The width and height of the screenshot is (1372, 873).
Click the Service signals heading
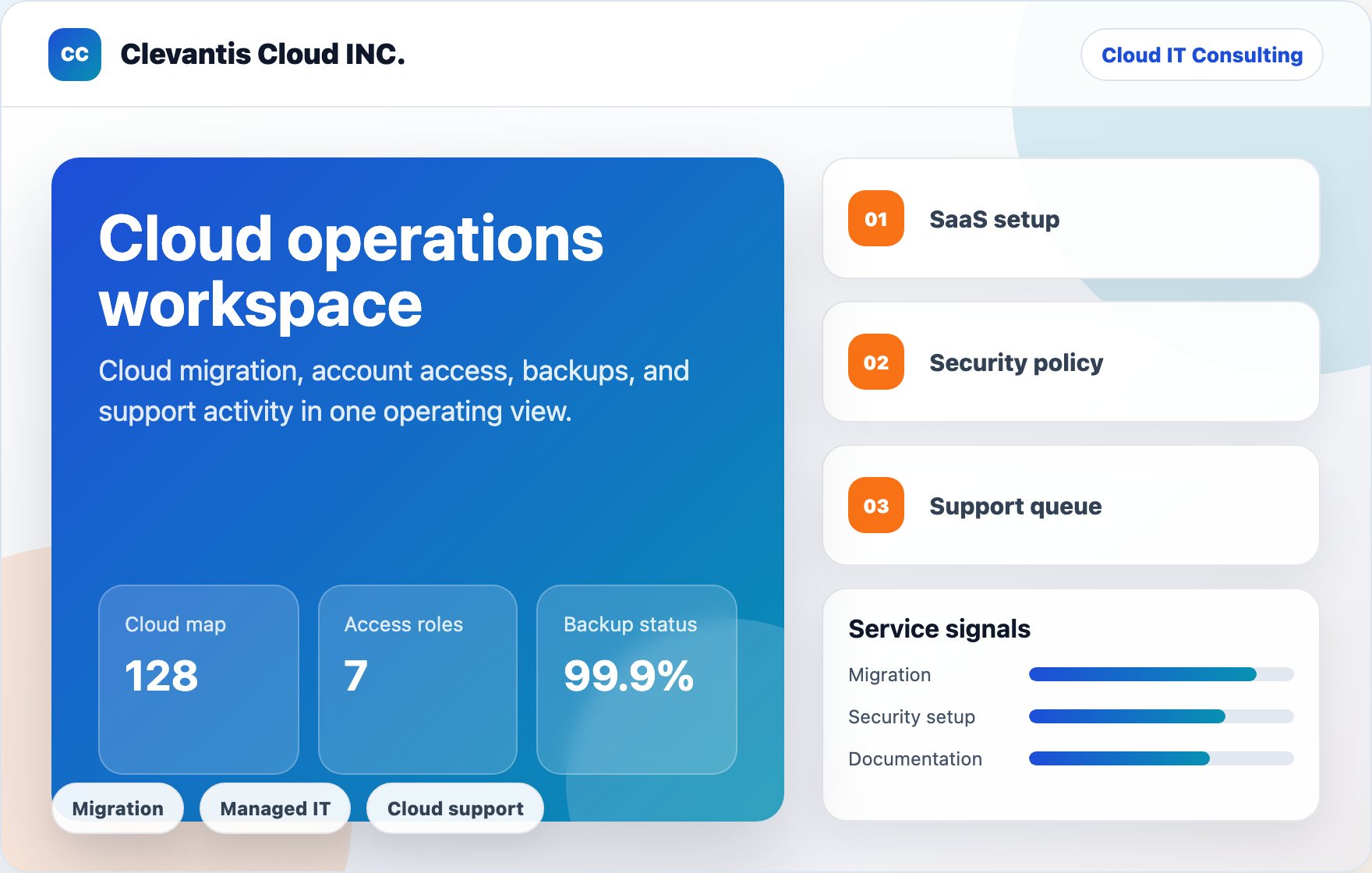click(939, 628)
